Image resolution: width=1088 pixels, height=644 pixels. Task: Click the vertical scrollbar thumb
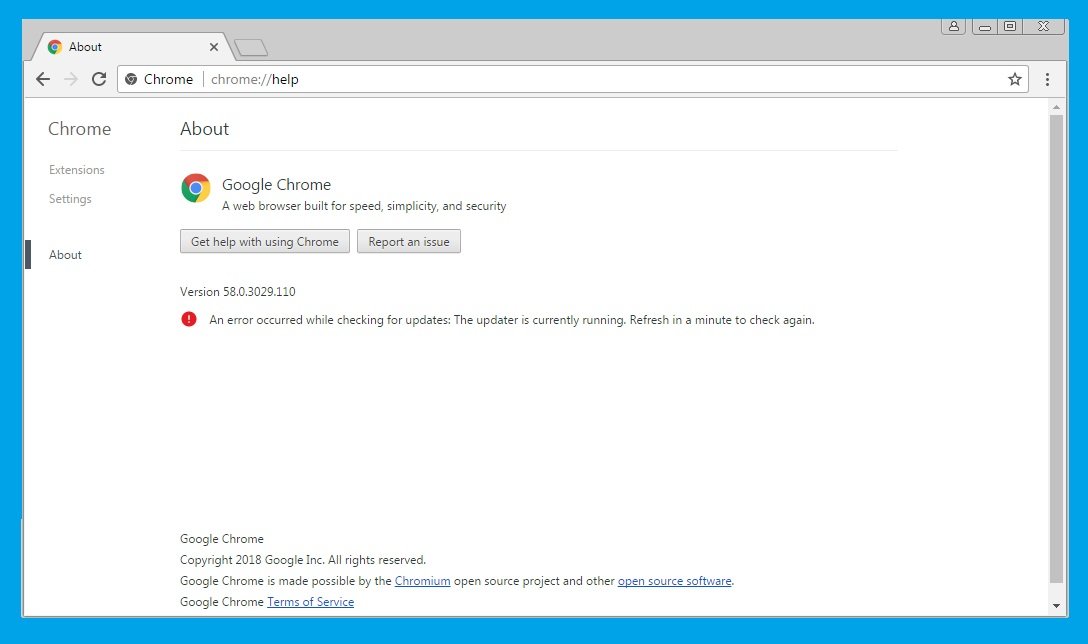pyautogui.click(x=1056, y=348)
